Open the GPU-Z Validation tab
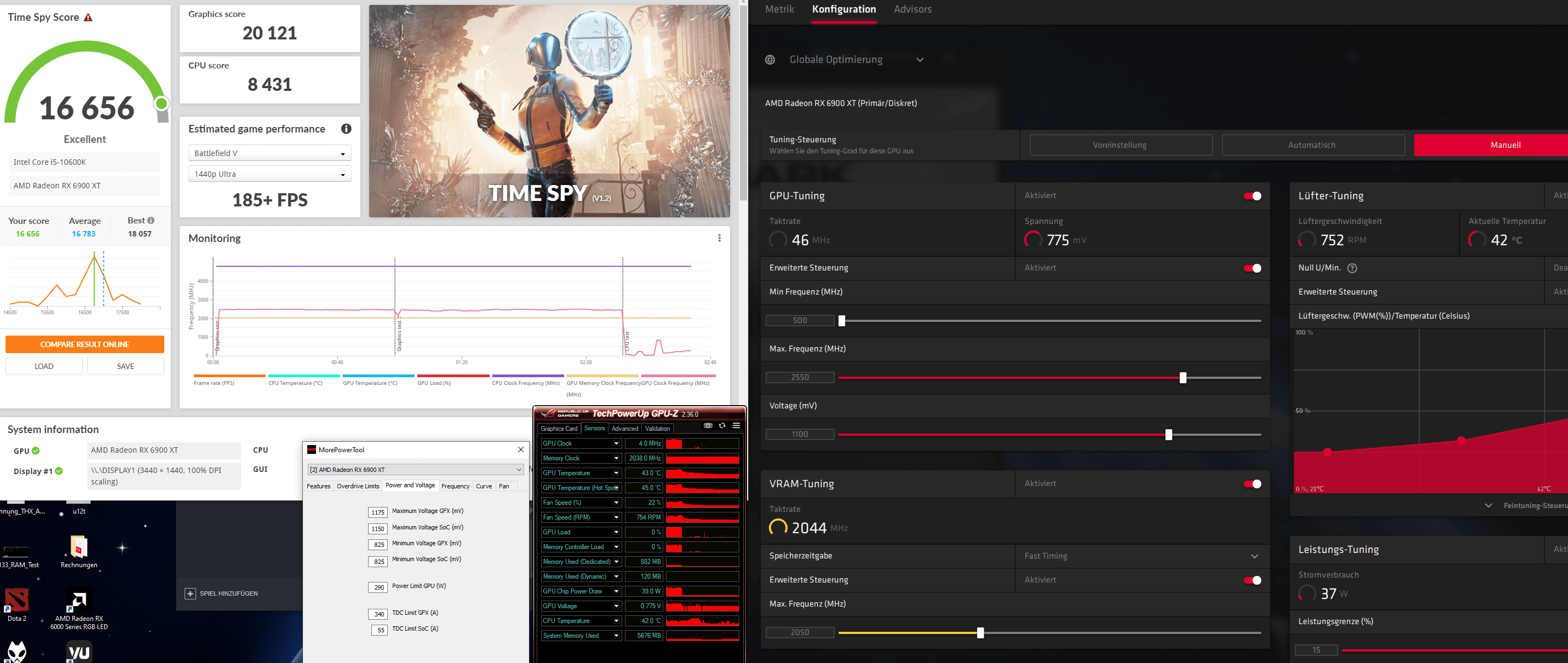1568x663 pixels. 657,429
